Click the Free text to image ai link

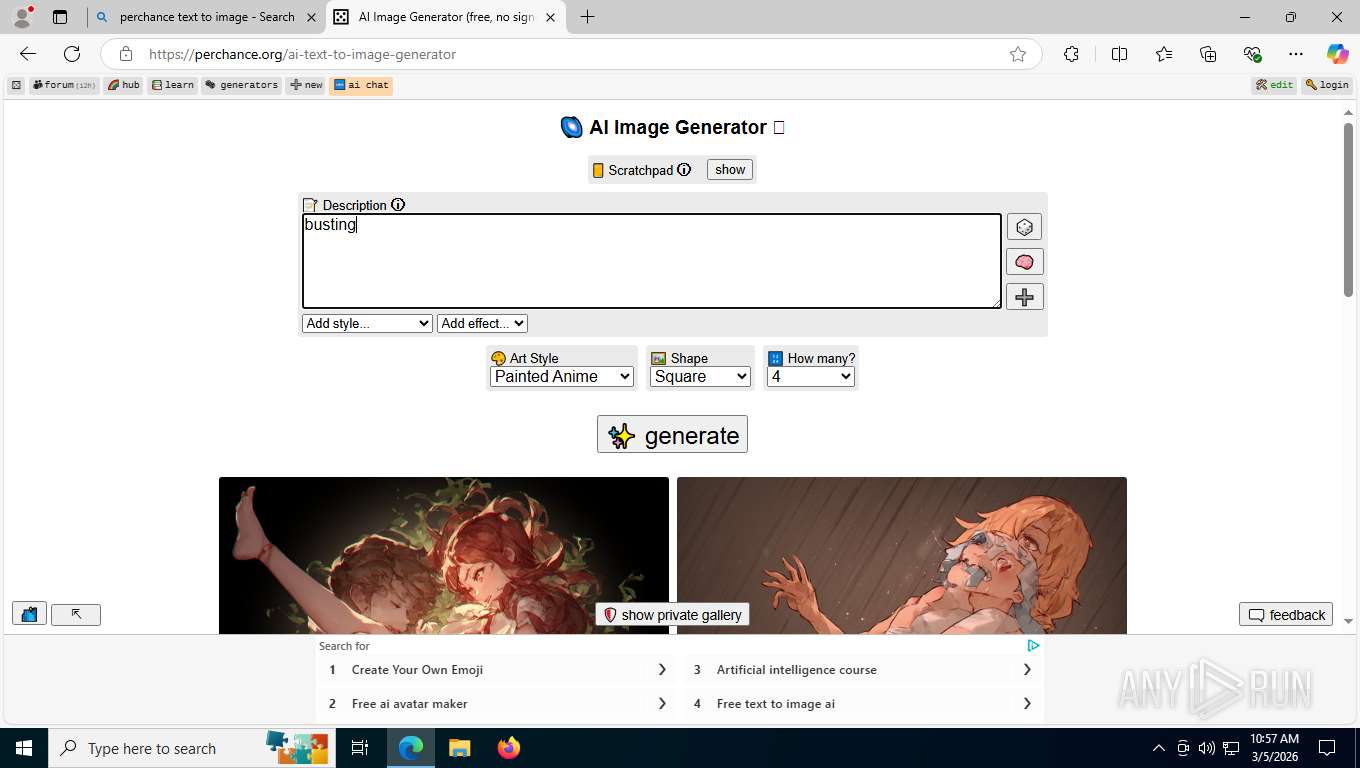tap(776, 704)
